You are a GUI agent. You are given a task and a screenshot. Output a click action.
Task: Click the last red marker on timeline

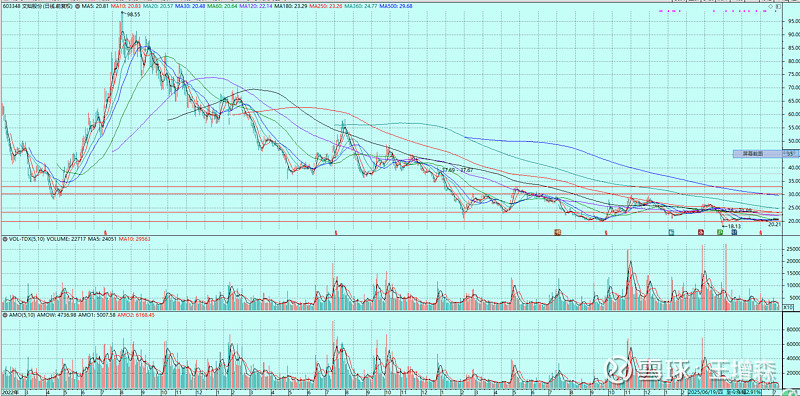pos(761,232)
